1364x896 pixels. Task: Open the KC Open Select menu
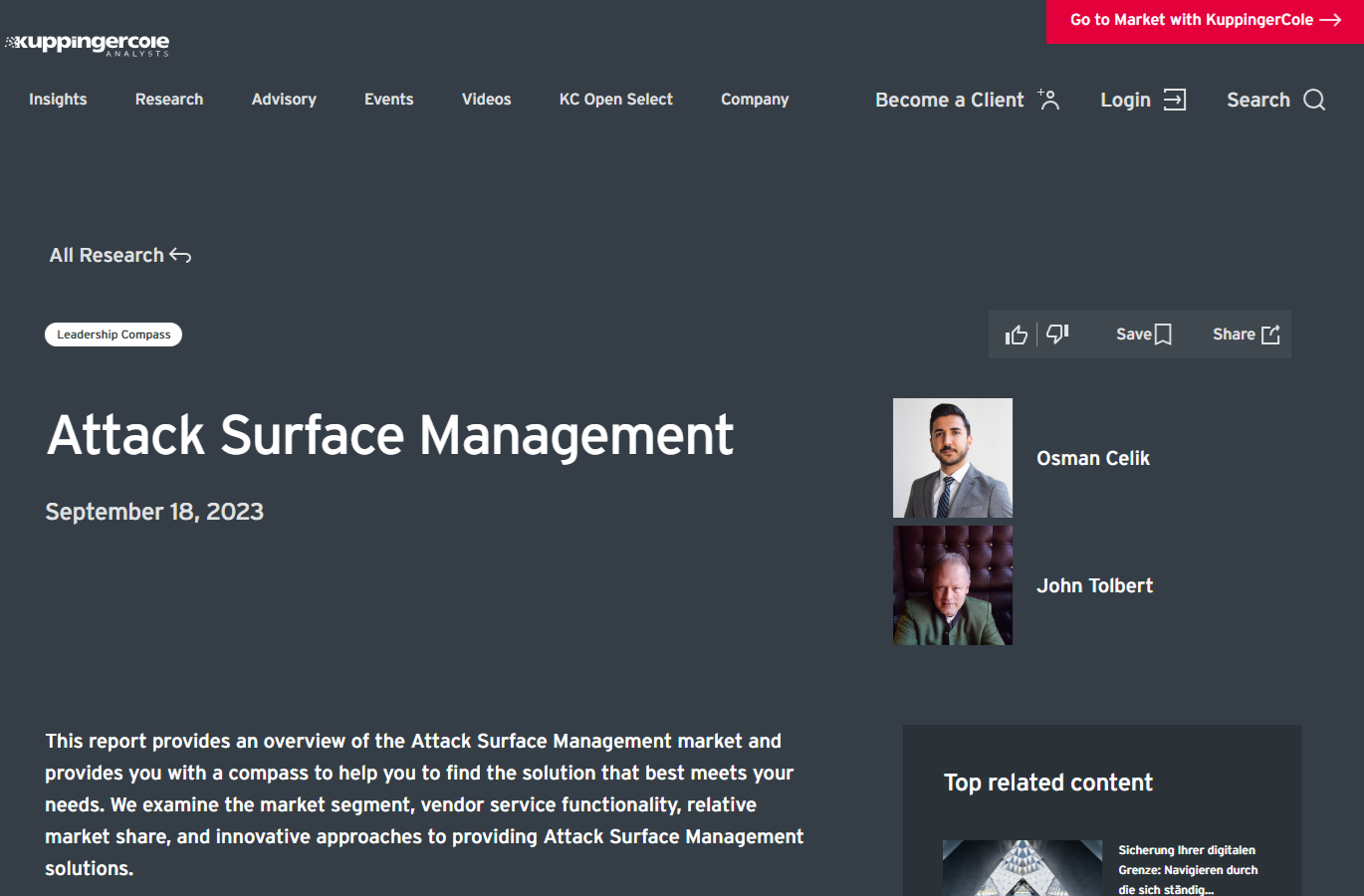(x=616, y=100)
